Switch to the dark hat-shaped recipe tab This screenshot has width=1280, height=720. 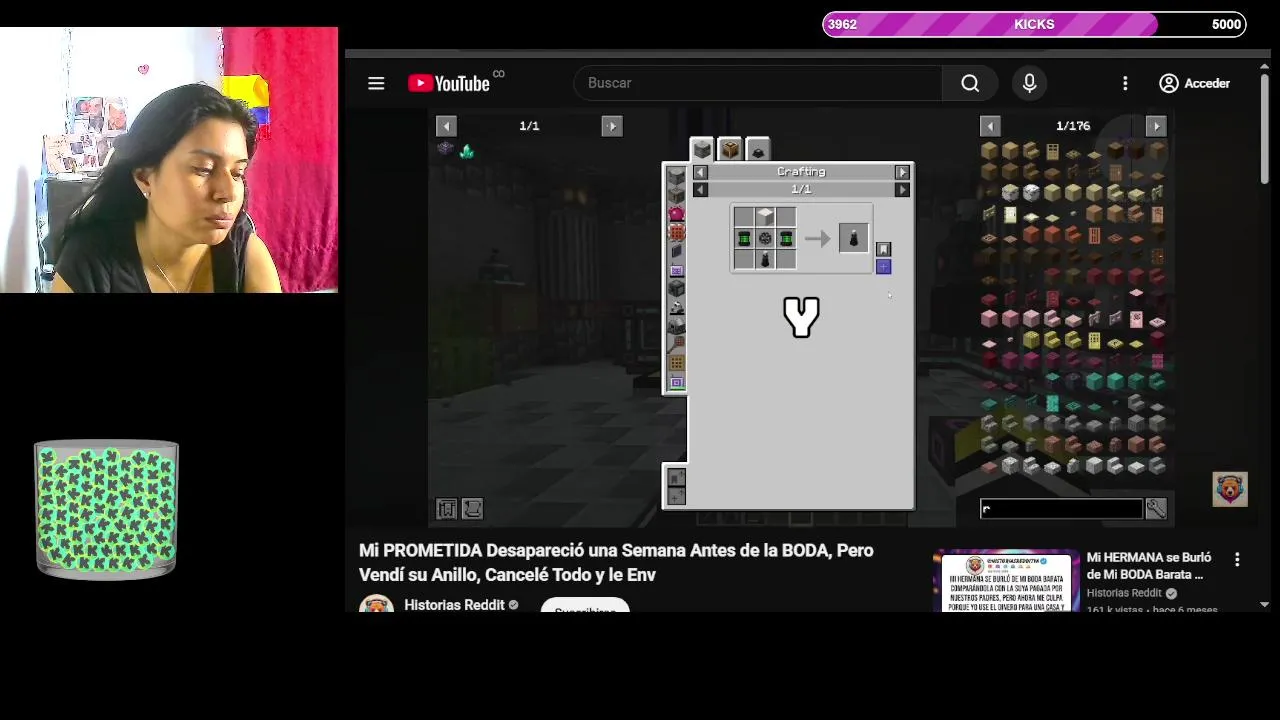[x=757, y=151]
